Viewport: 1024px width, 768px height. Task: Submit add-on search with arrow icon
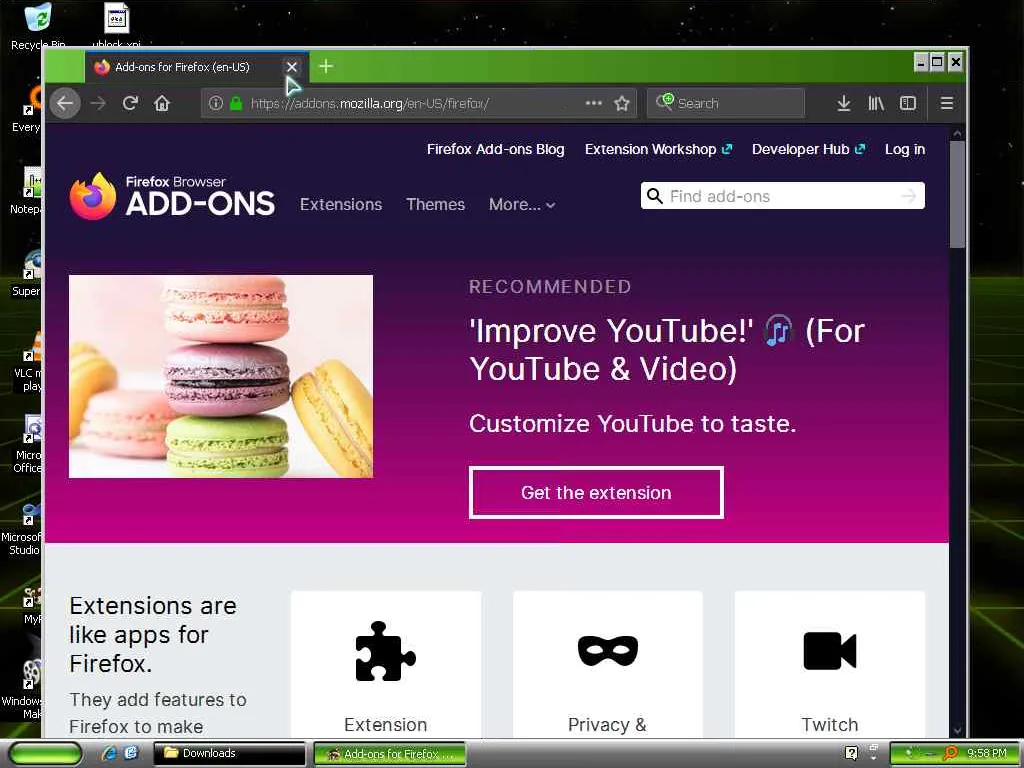pyautogui.click(x=908, y=196)
